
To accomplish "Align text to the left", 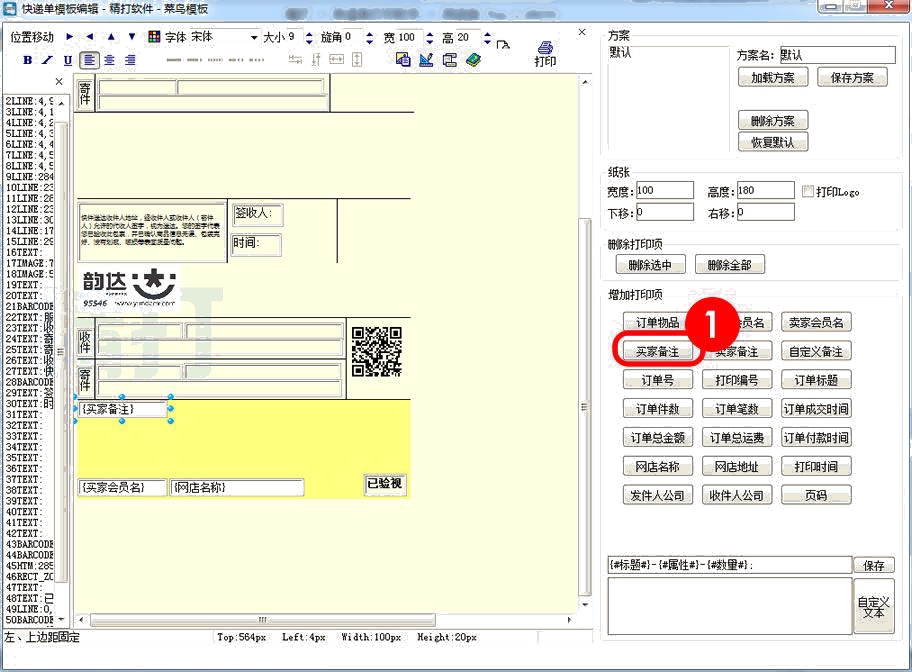I will (90, 60).
